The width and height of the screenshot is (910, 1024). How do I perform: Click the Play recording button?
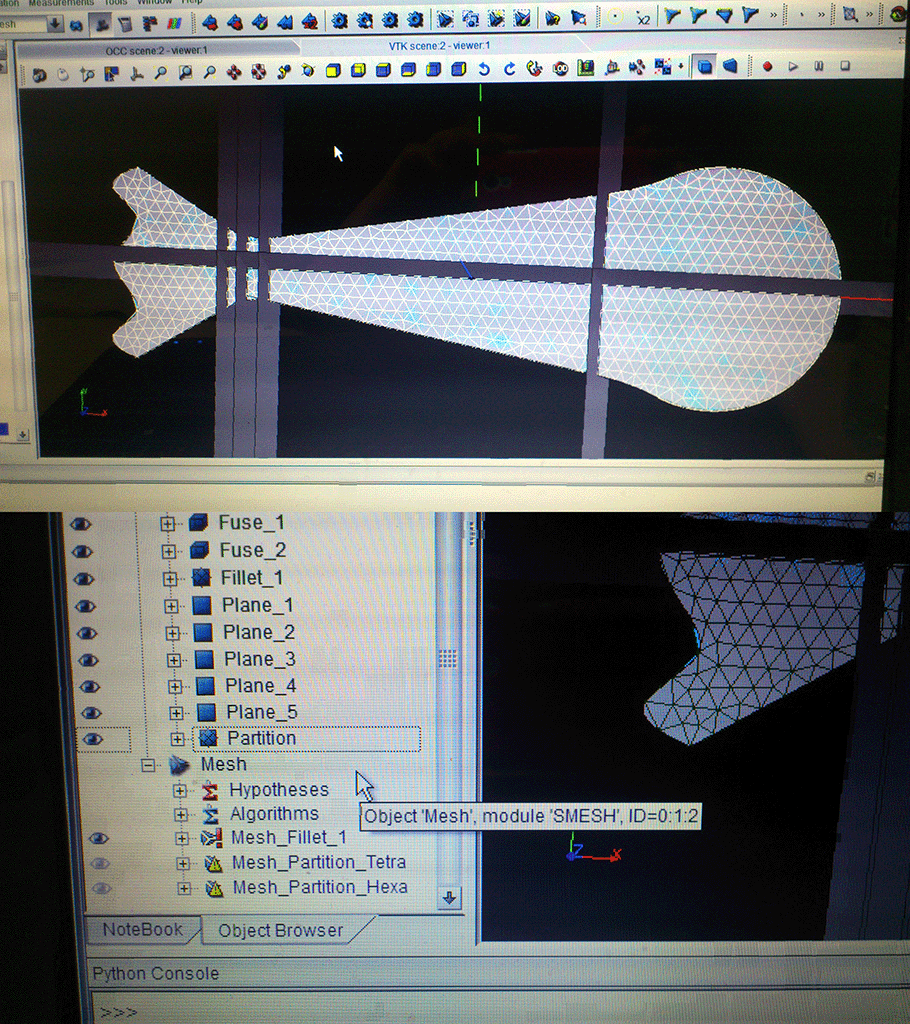click(x=793, y=66)
